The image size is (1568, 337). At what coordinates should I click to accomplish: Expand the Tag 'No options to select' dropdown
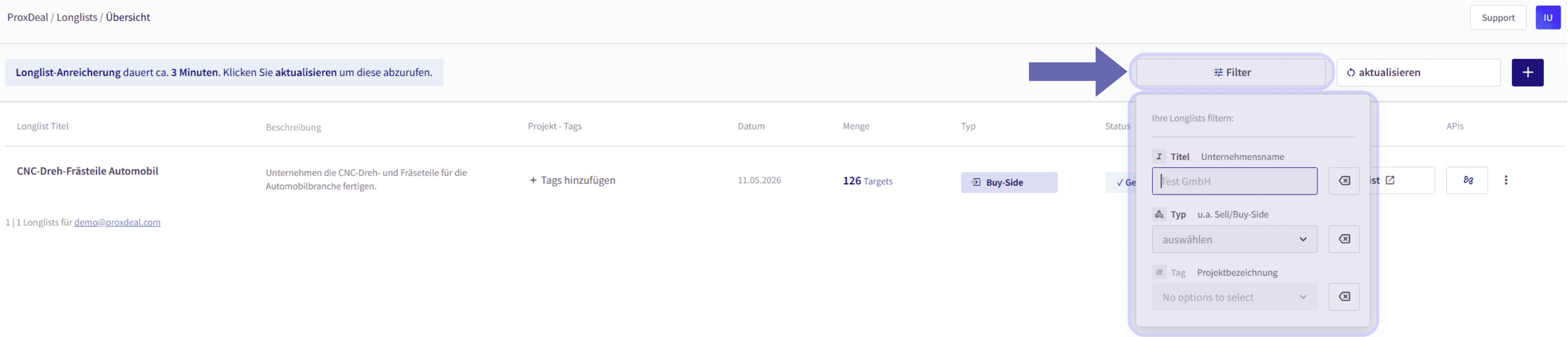point(1234,297)
